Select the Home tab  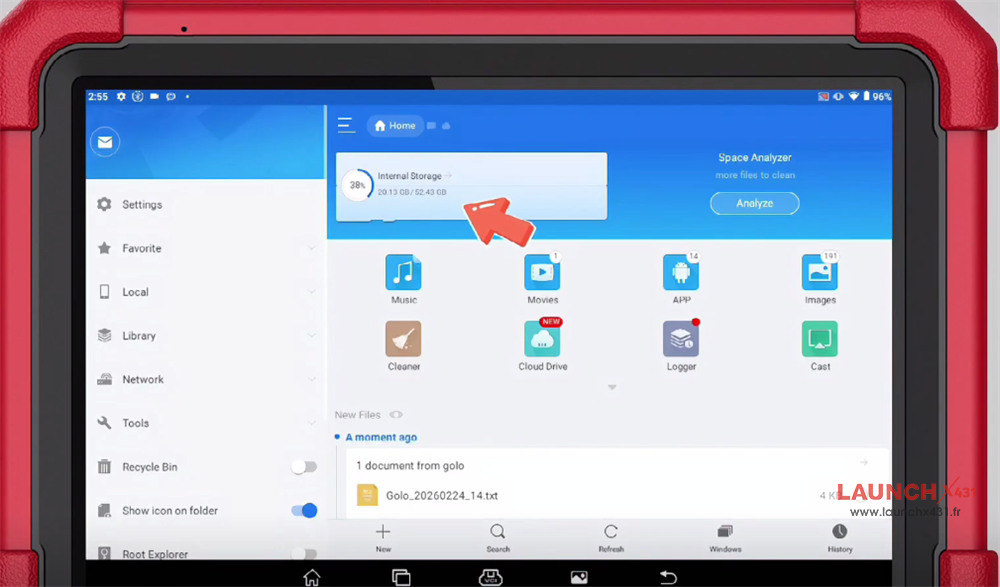[395, 126]
